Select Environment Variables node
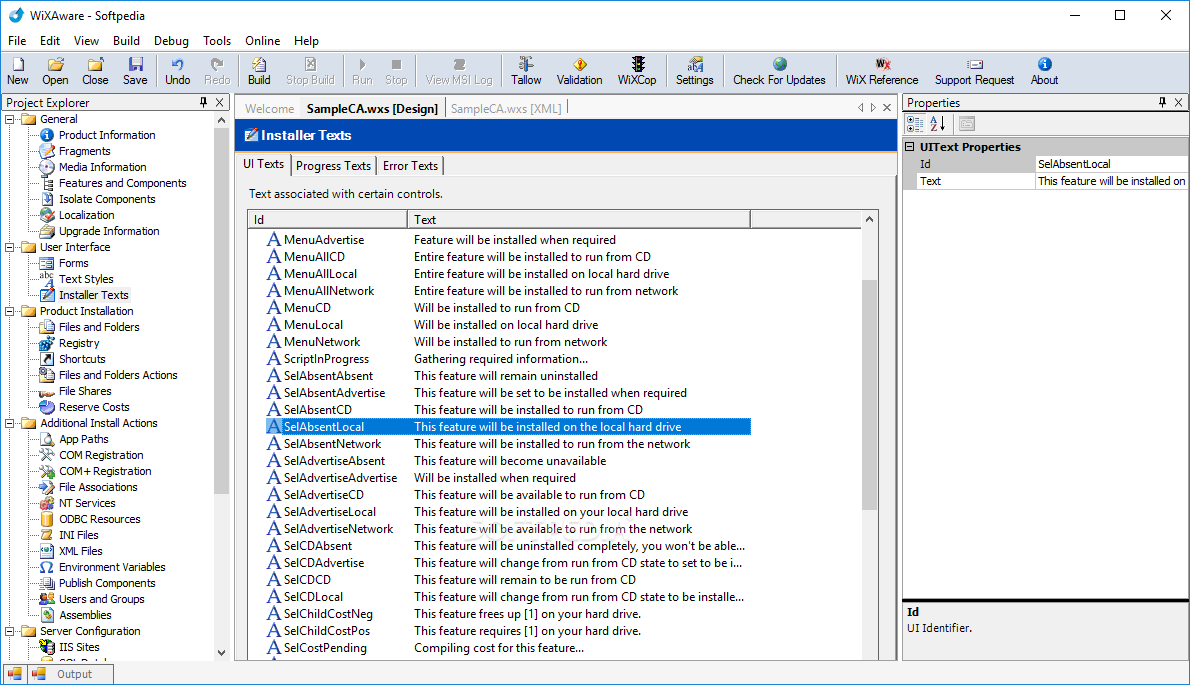Viewport: 1190px width, 685px height. pos(112,567)
